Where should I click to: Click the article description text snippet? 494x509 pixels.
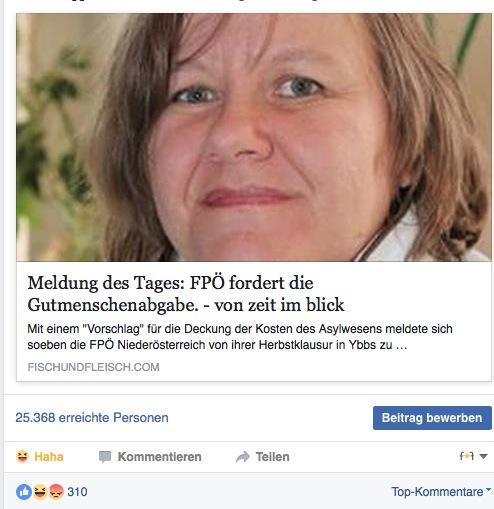(x=240, y=337)
